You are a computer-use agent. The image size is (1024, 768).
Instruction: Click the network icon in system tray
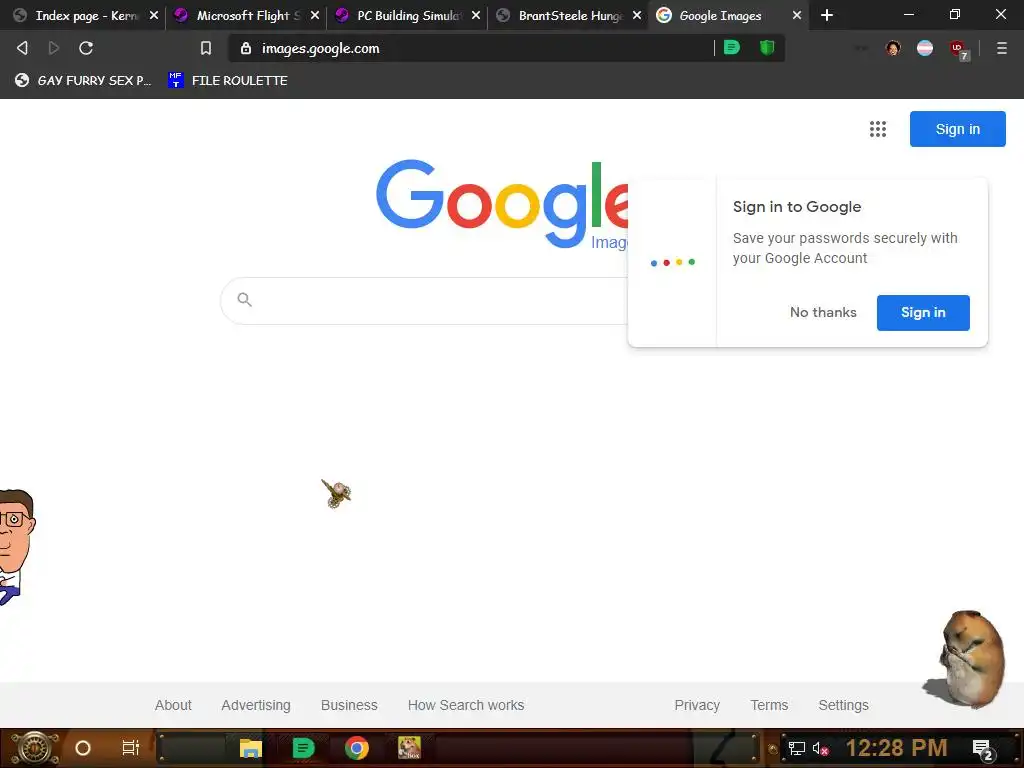pyautogui.click(x=796, y=748)
